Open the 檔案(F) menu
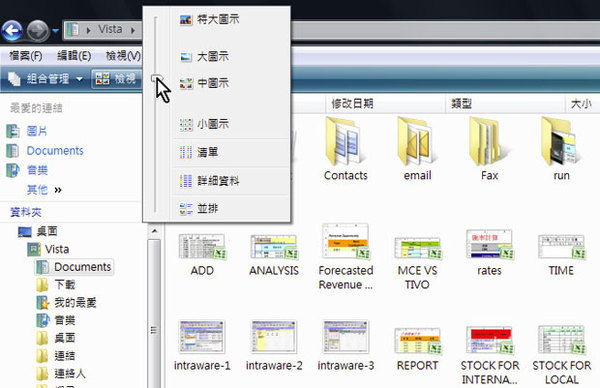The height and width of the screenshot is (388, 600). 26,56
